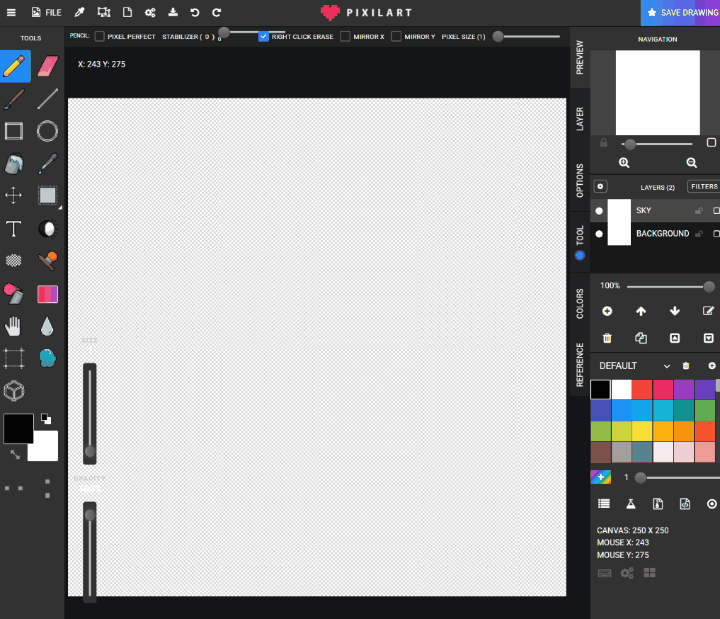
Task: Enable Mirror Y checkbox
Action: point(396,36)
